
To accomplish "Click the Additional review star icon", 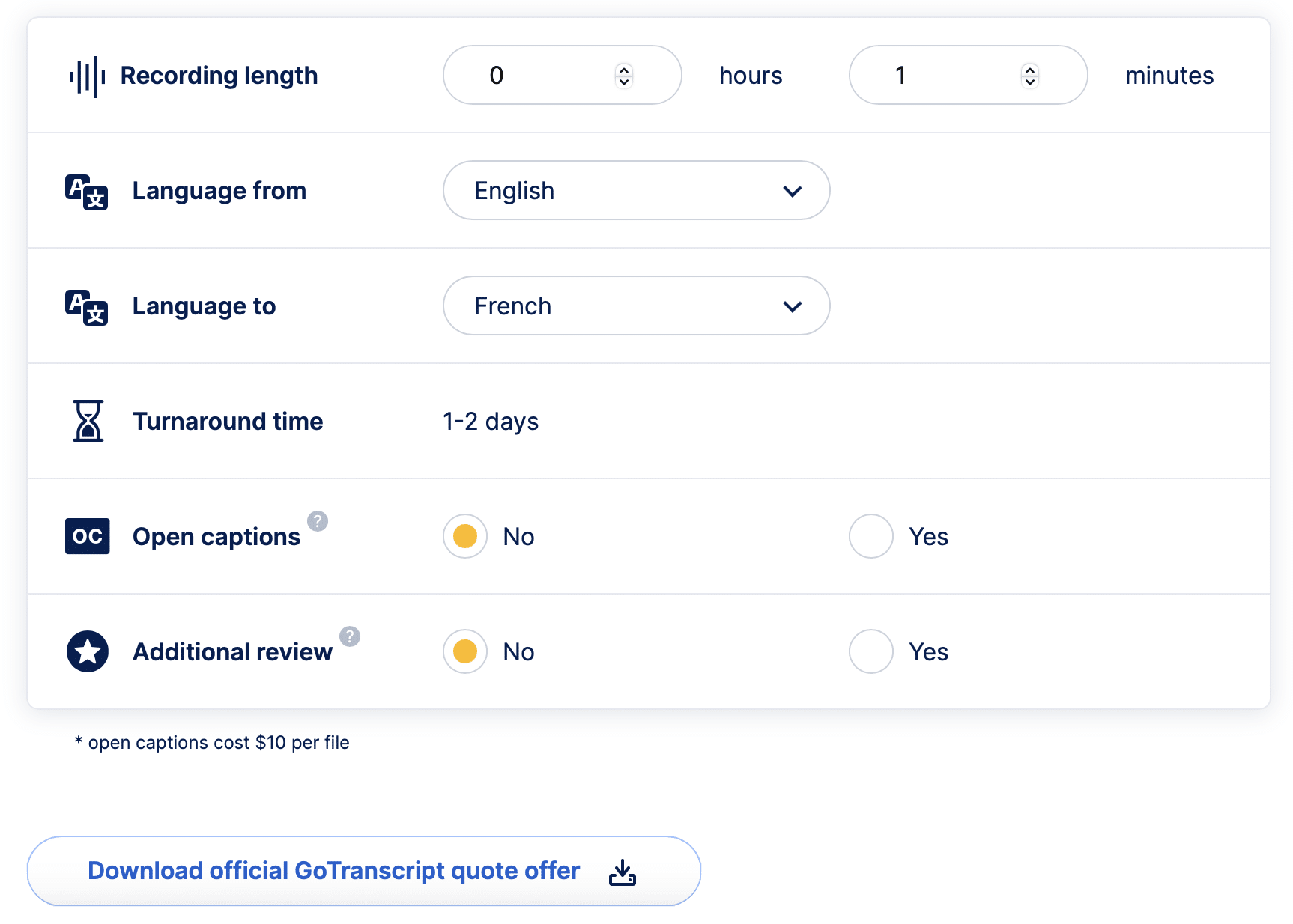I will 87,651.
